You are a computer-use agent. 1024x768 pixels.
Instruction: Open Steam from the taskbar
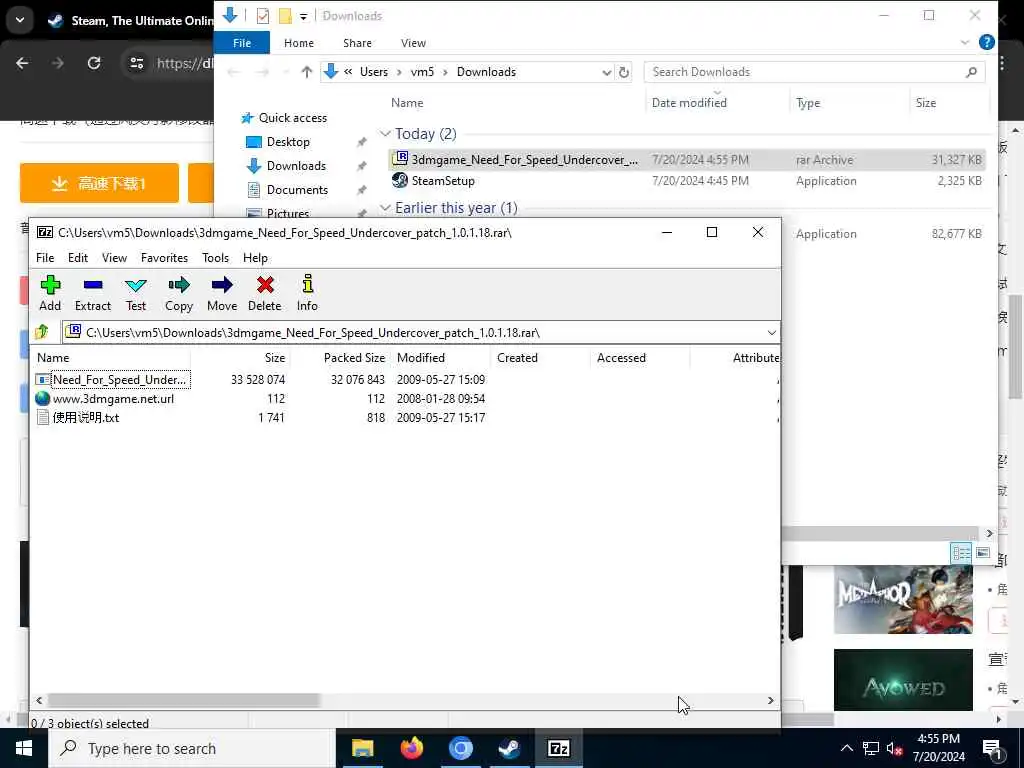[509, 748]
